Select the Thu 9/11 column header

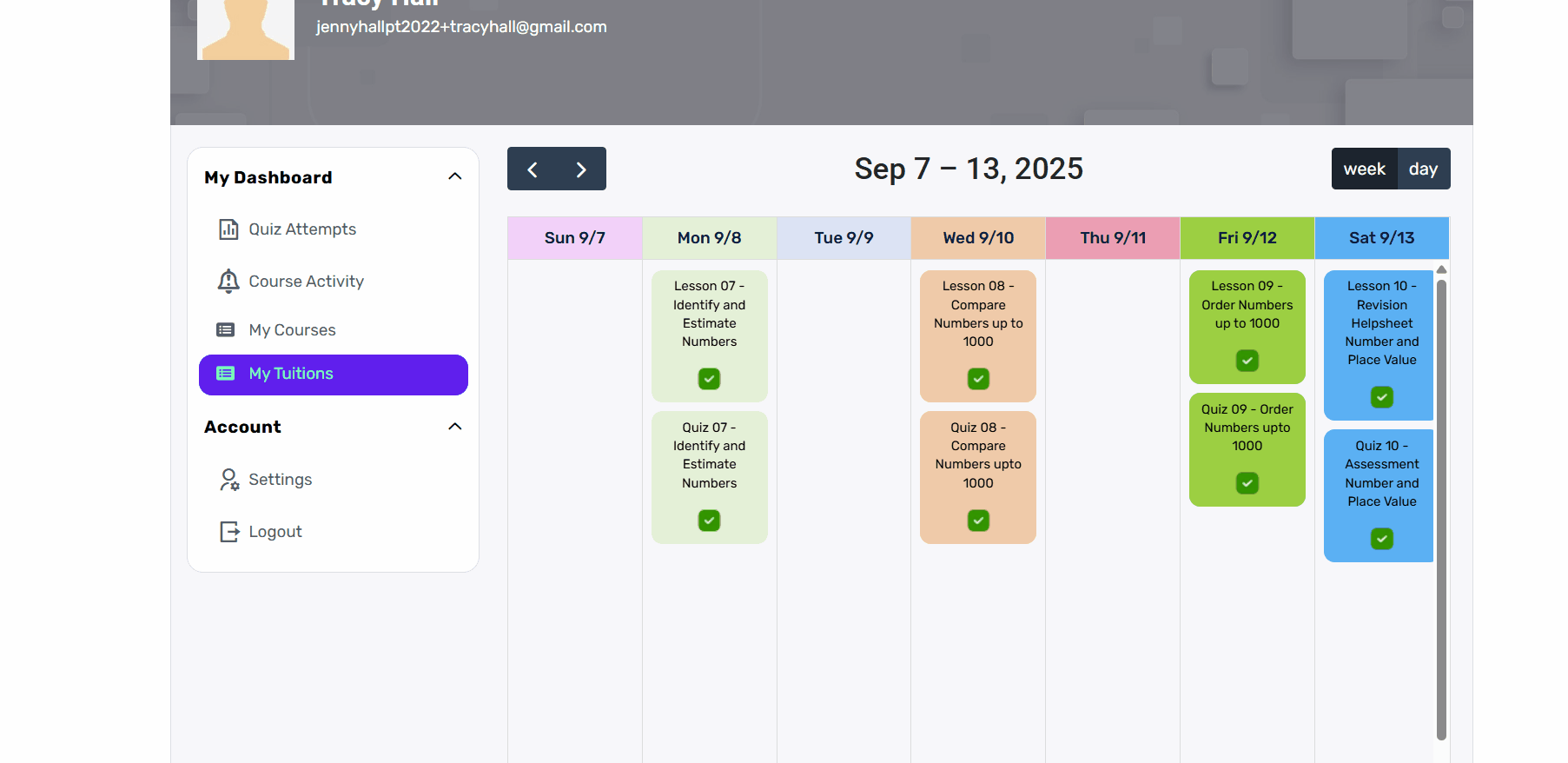coord(1113,238)
